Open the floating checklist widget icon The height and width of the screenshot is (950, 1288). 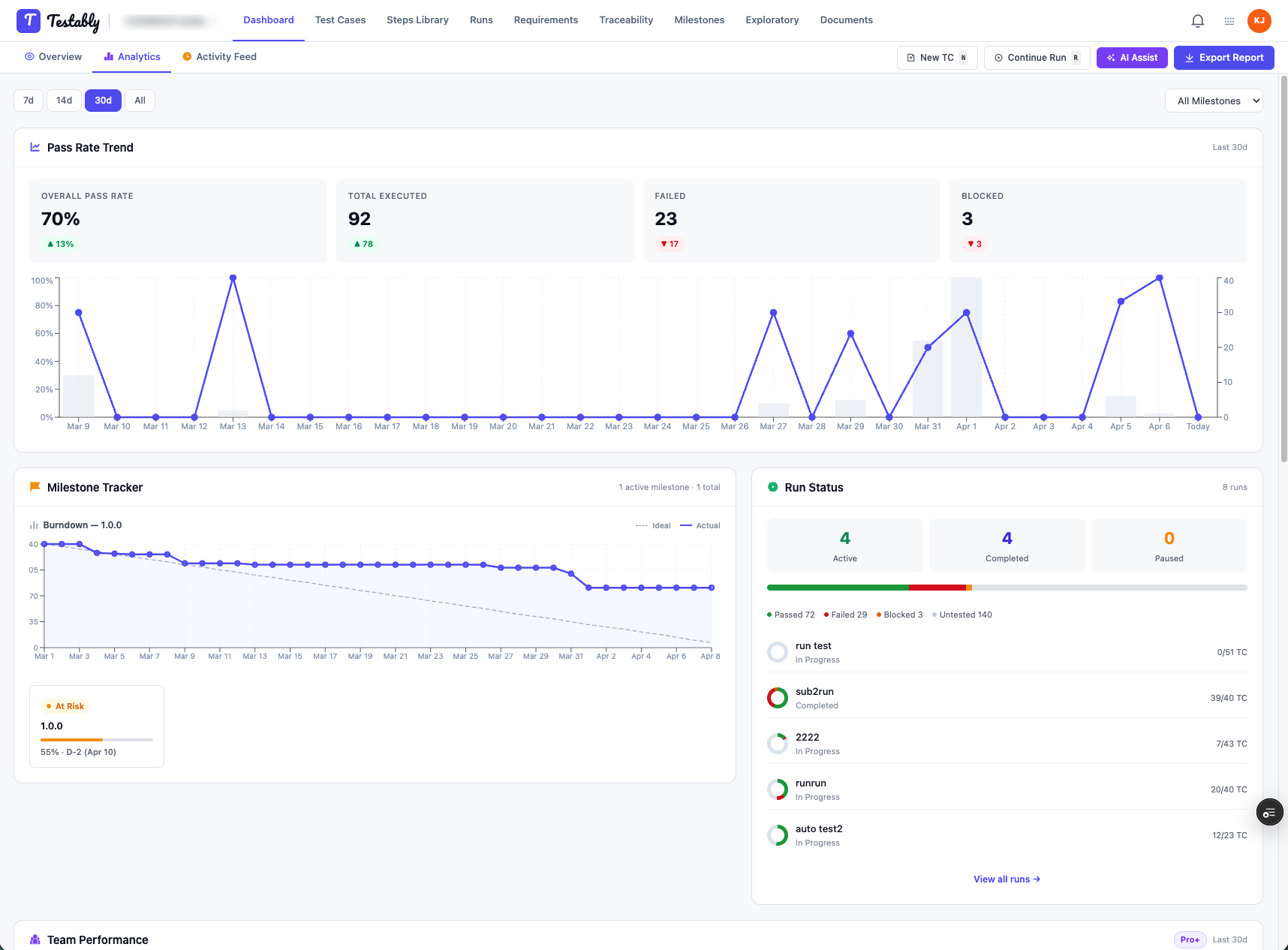[x=1269, y=813]
